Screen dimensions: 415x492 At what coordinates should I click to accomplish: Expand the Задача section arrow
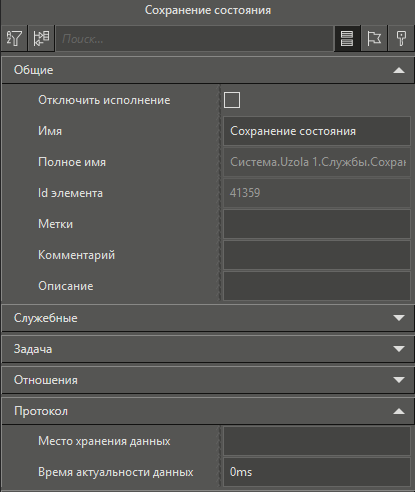click(x=399, y=349)
